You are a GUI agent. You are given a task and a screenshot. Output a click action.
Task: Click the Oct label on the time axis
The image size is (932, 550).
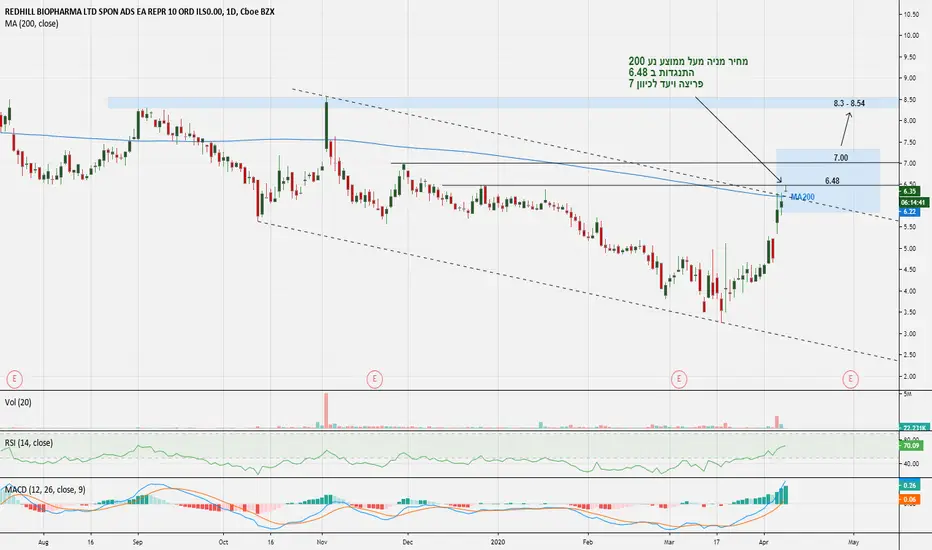pos(223,542)
